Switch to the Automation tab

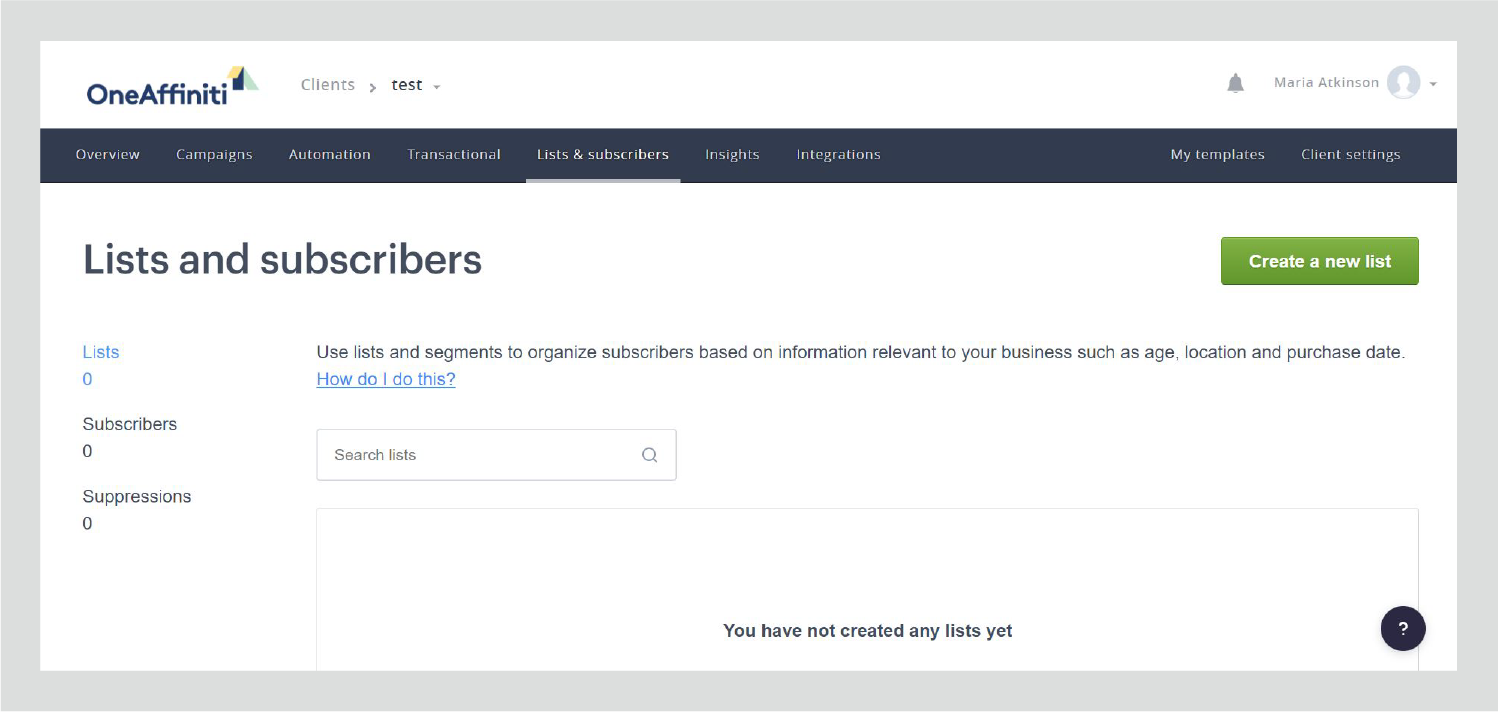[330, 155]
